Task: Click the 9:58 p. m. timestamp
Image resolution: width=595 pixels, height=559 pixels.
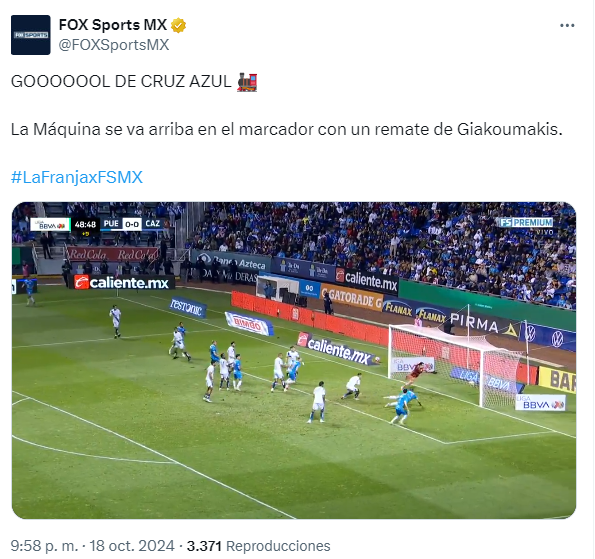Action: point(44,546)
